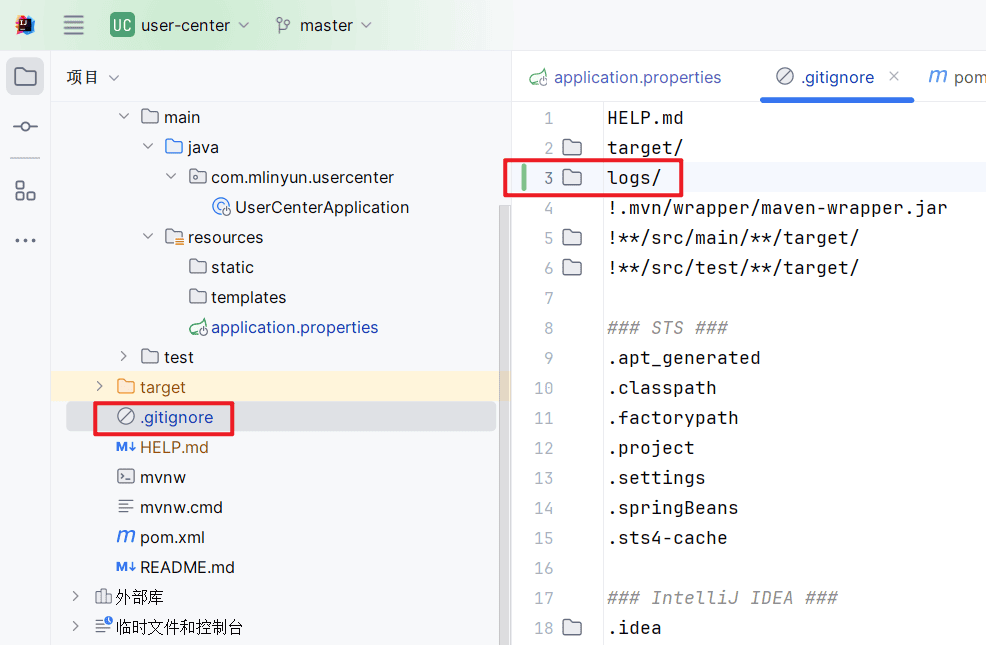Close the .gitignore editor tab
The width and height of the screenshot is (986, 645).
(894, 76)
